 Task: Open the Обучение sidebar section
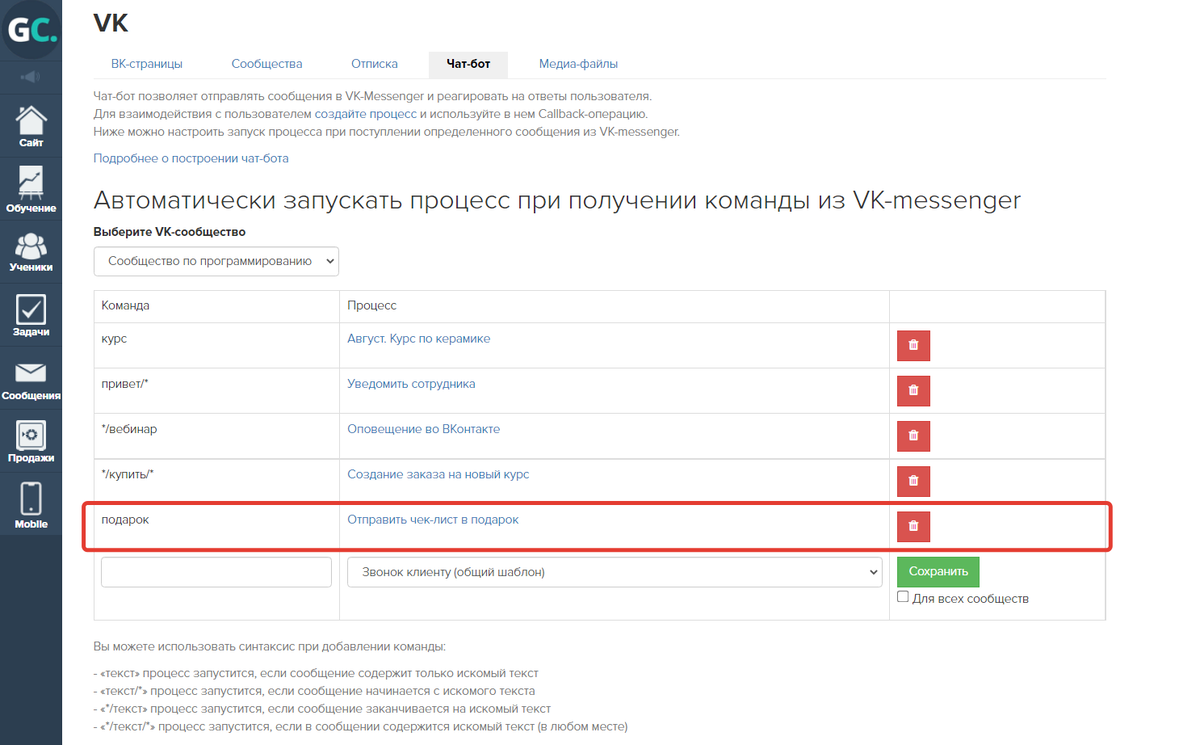tap(31, 189)
